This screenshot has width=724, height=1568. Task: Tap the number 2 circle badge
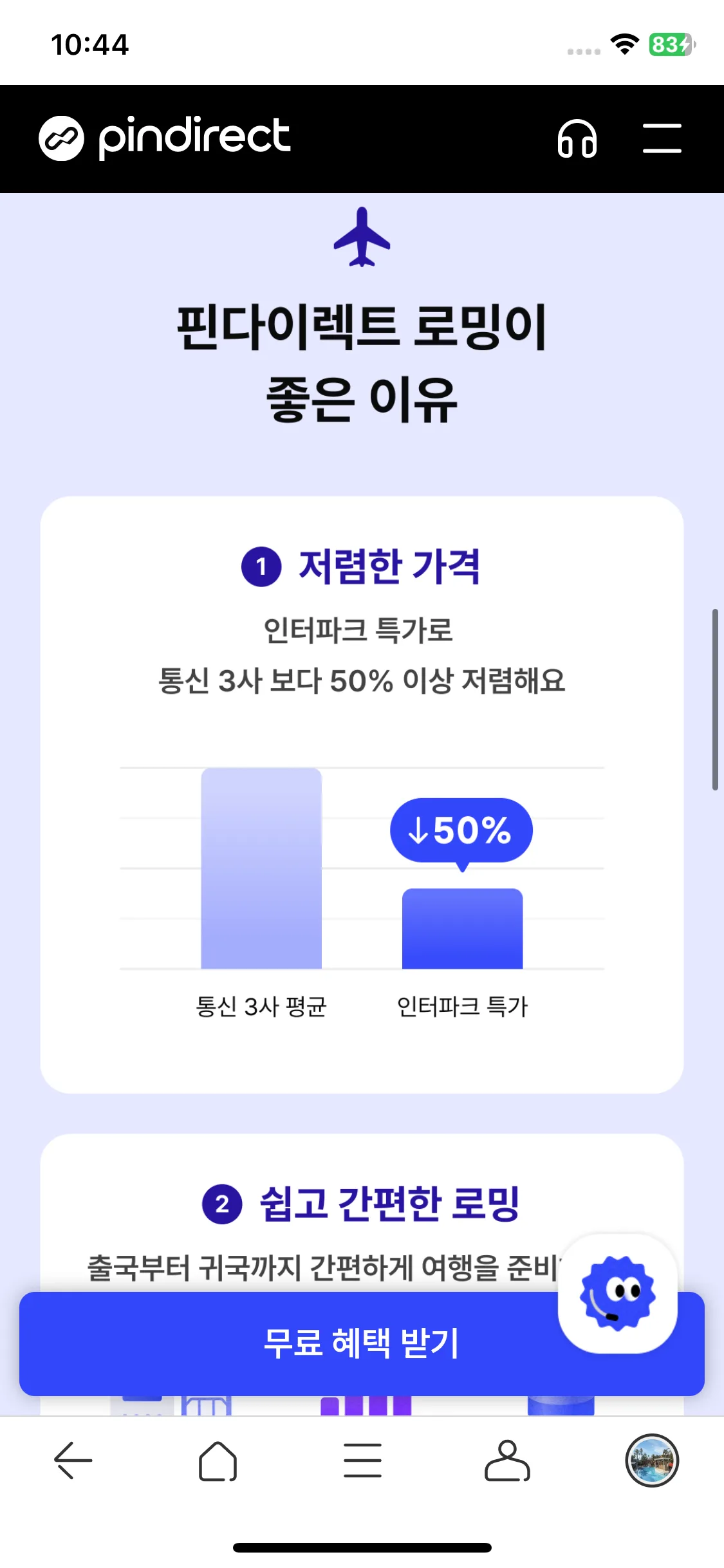(x=222, y=1204)
